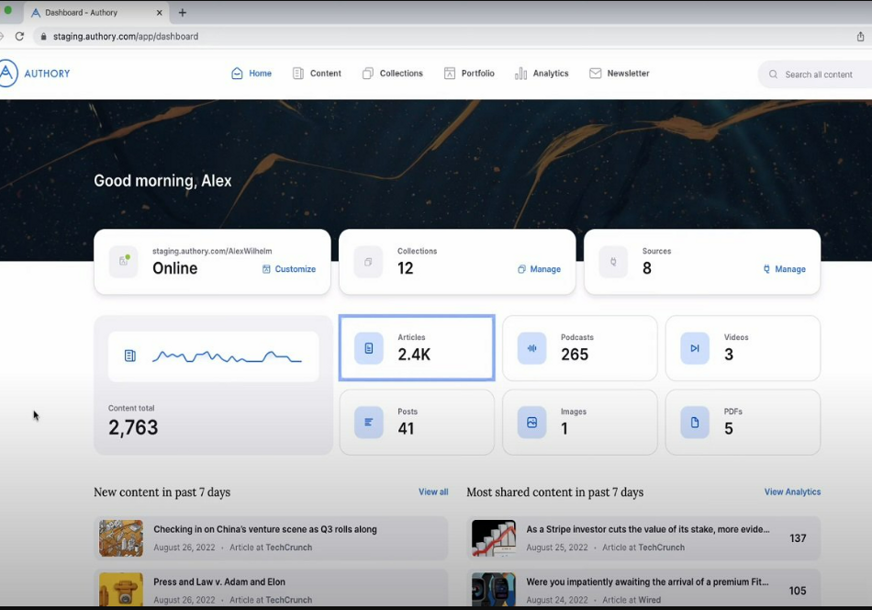
Task: Focus the Search all content field
Action: click(x=818, y=74)
